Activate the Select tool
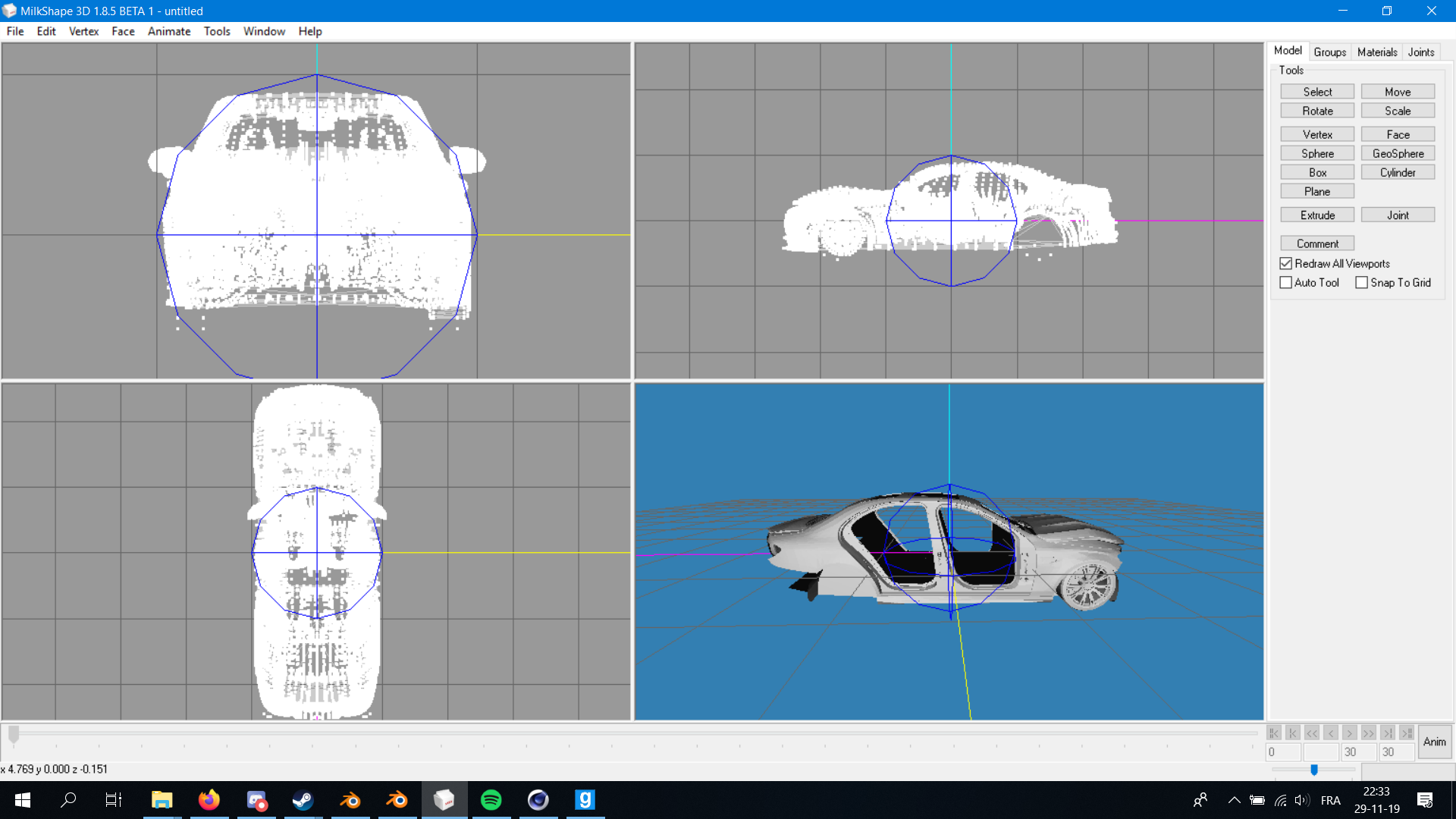Image resolution: width=1456 pixels, height=819 pixels. 1317,92
